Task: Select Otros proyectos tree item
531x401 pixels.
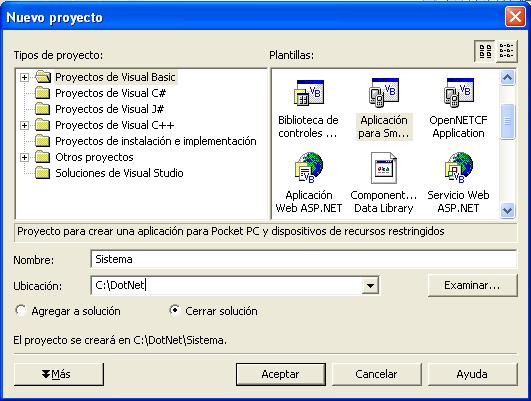Action: 94,157
